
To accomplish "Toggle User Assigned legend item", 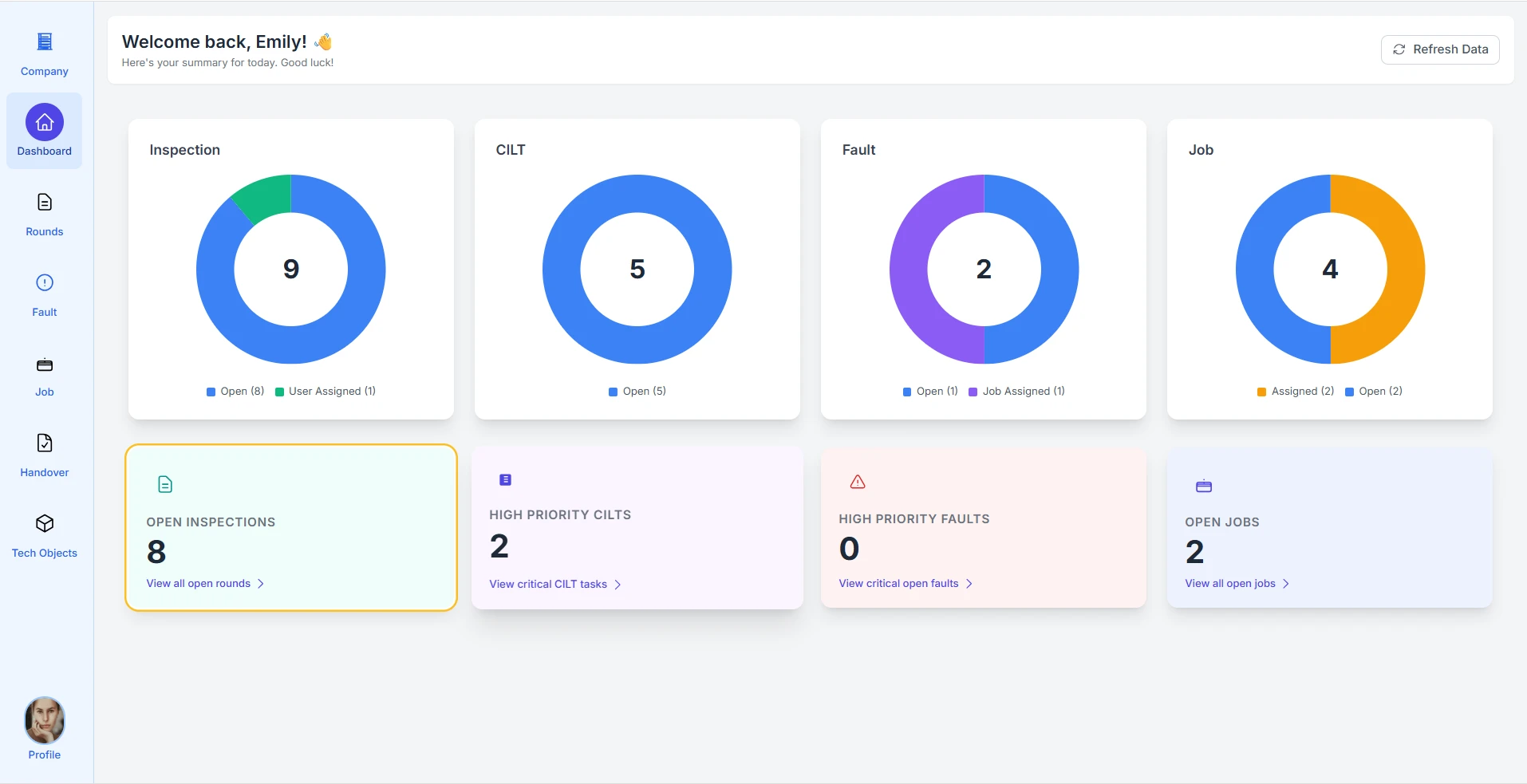I will pyautogui.click(x=326, y=392).
